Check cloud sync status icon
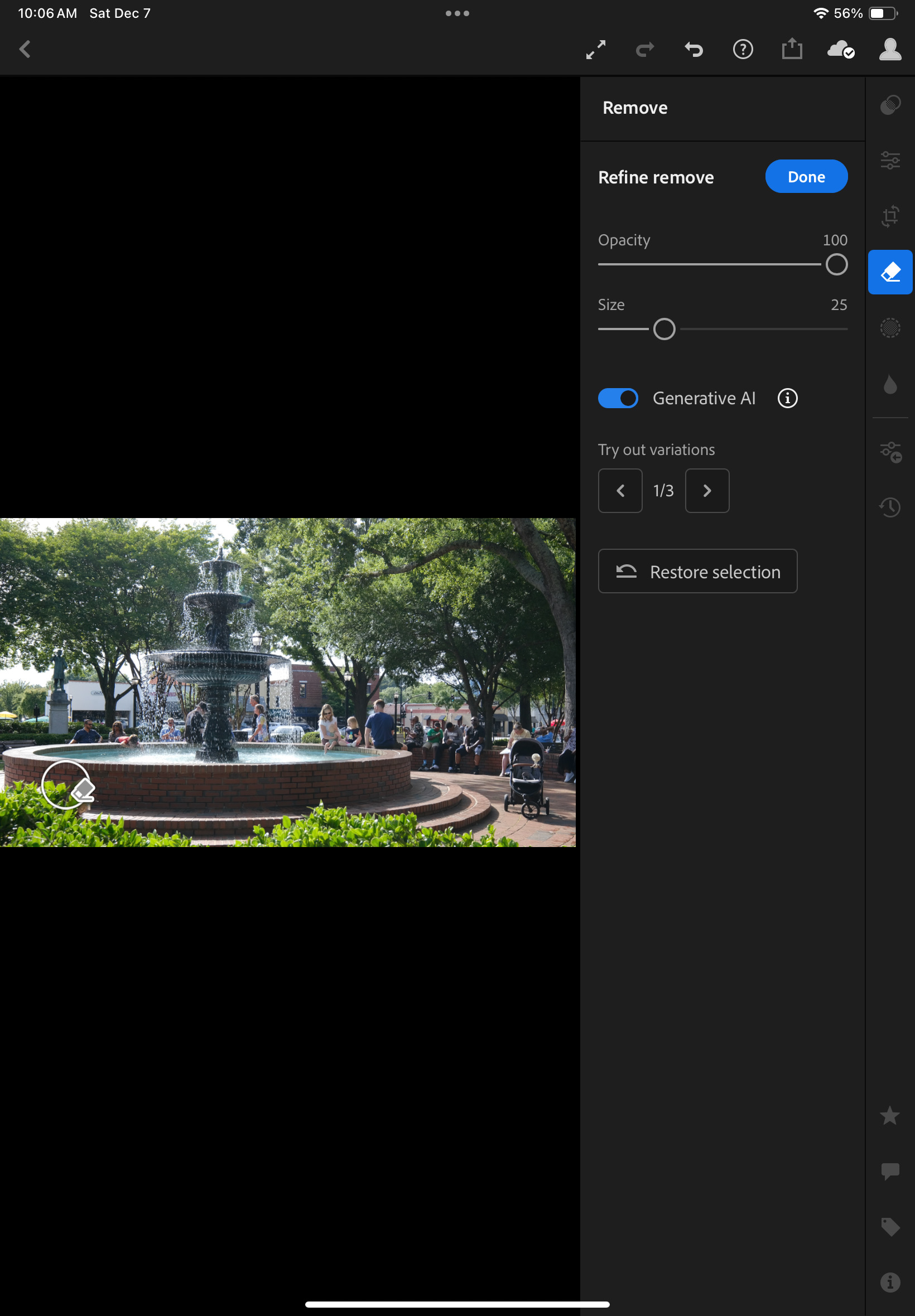 (x=840, y=50)
